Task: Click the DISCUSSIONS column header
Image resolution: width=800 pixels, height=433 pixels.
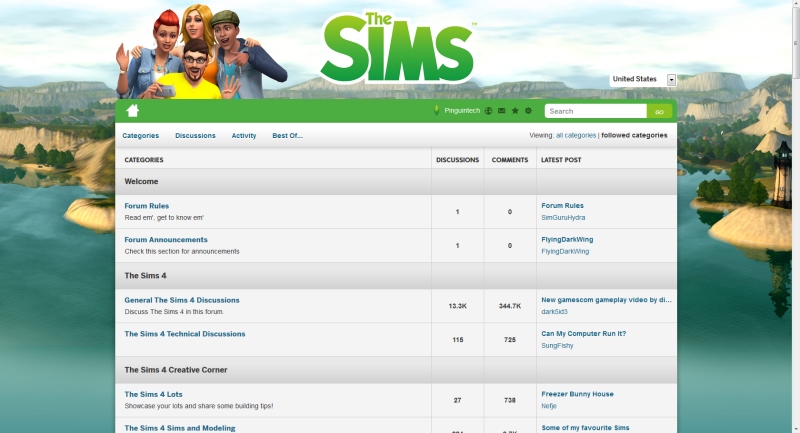Action: click(x=458, y=160)
